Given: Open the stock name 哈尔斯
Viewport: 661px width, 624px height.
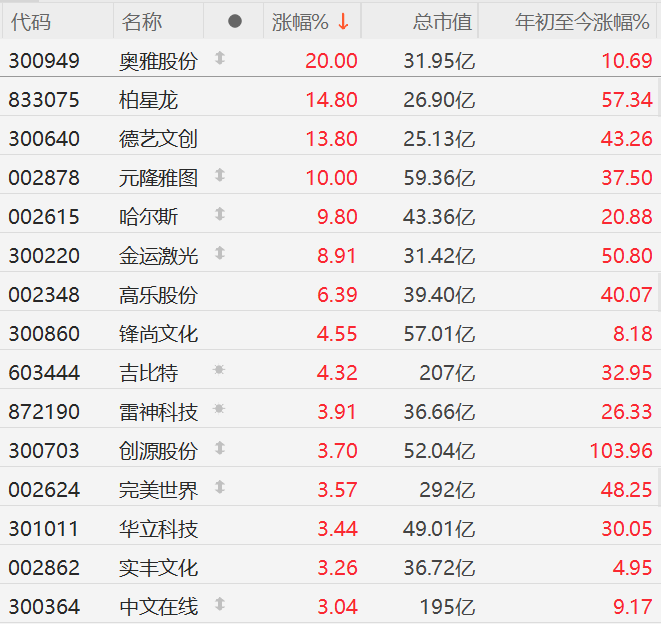Looking at the screenshot, I should tap(148, 217).
